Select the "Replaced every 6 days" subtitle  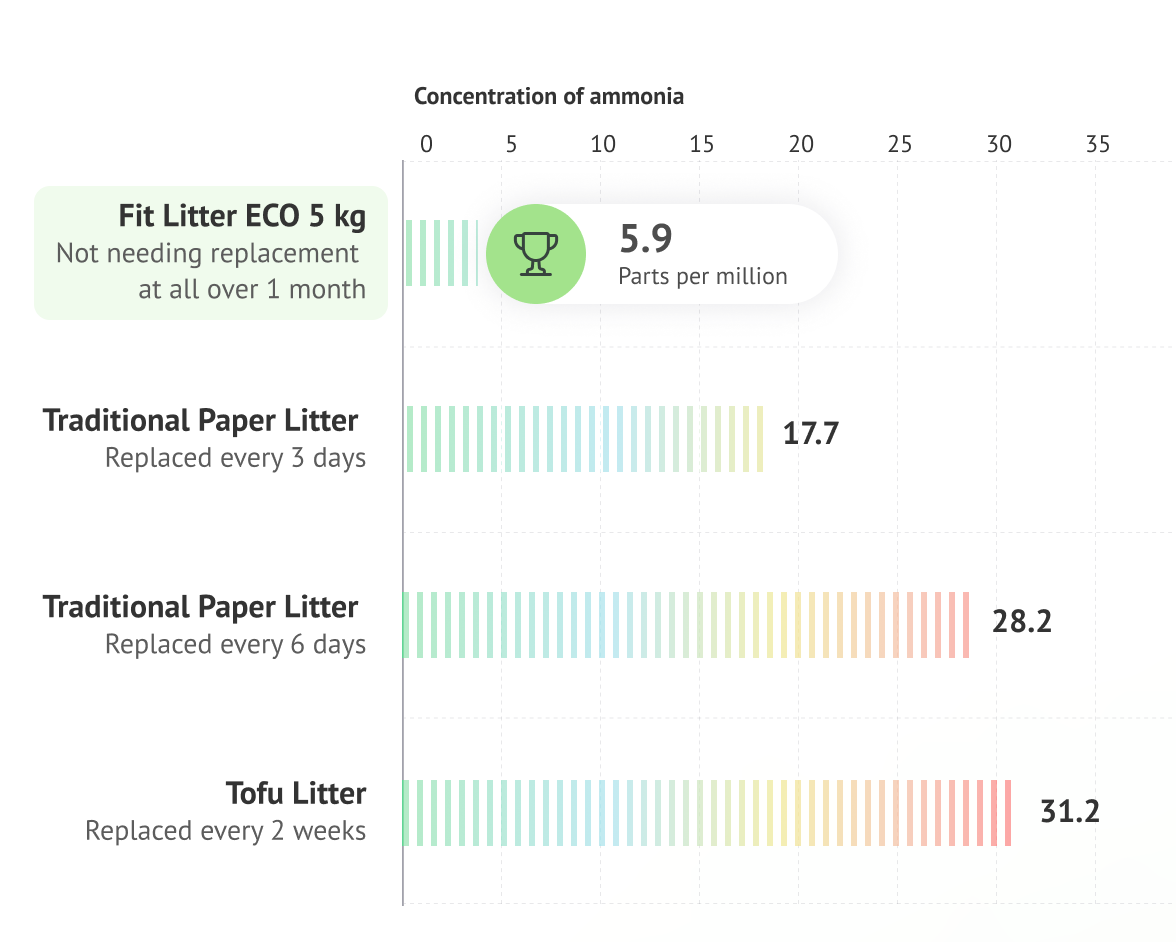click(x=235, y=645)
